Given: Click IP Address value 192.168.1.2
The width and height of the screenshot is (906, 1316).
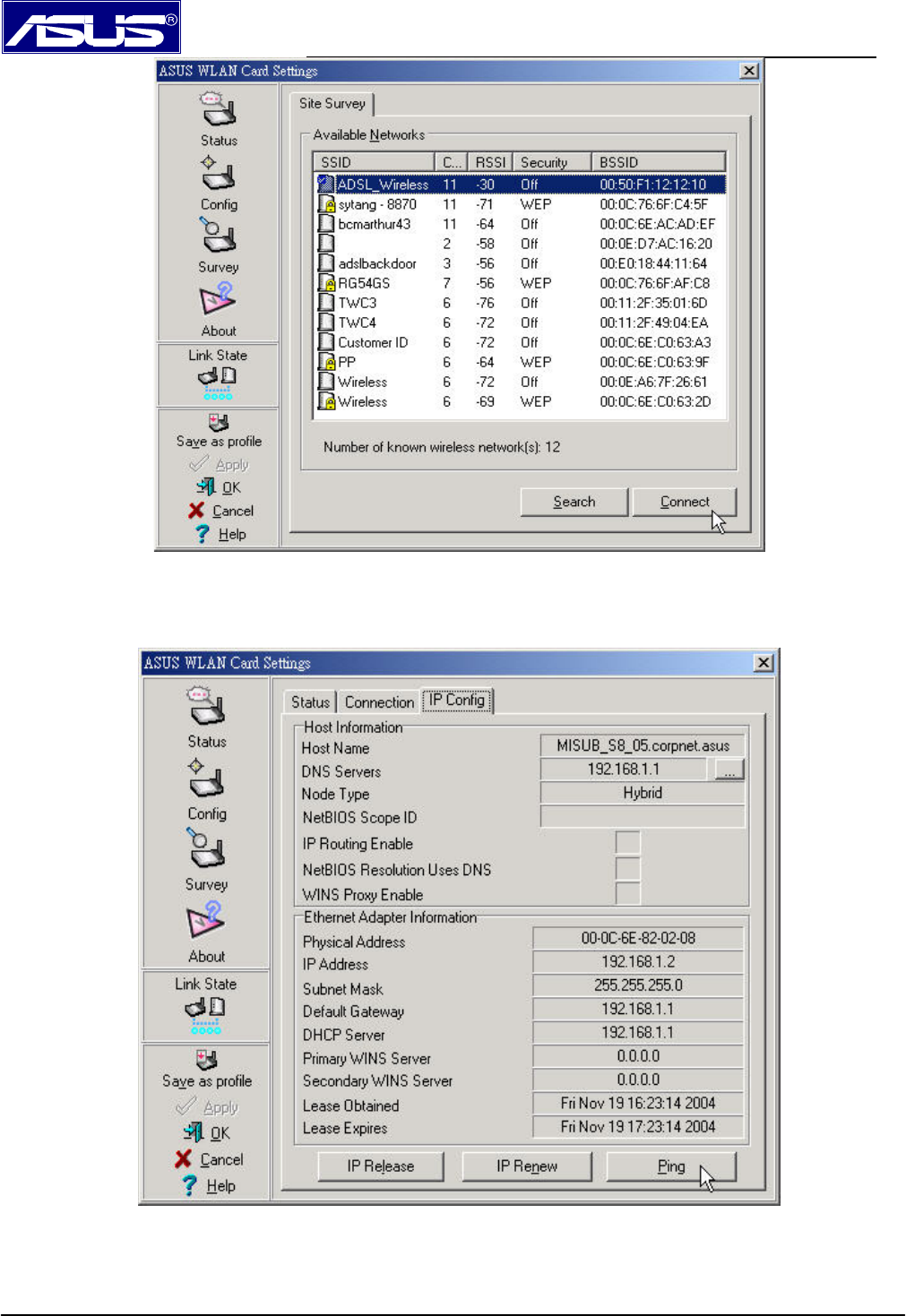Looking at the screenshot, I should [638, 961].
